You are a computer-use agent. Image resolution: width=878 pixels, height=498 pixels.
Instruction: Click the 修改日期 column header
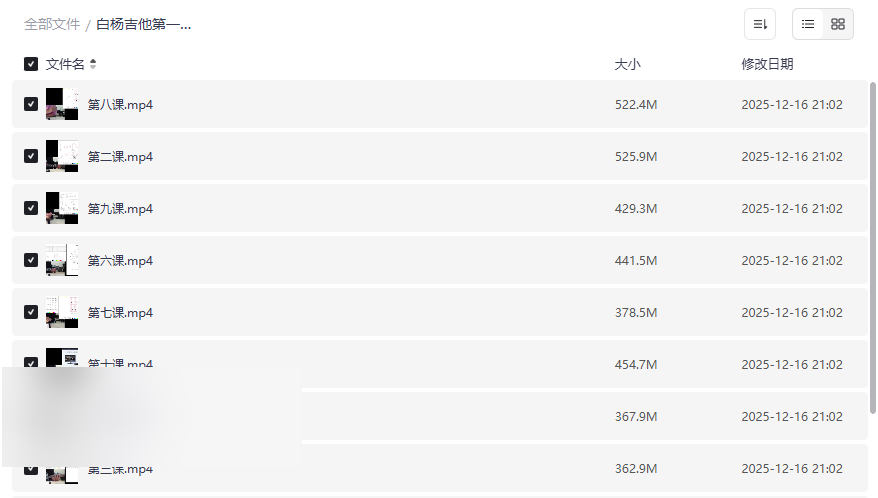767,64
